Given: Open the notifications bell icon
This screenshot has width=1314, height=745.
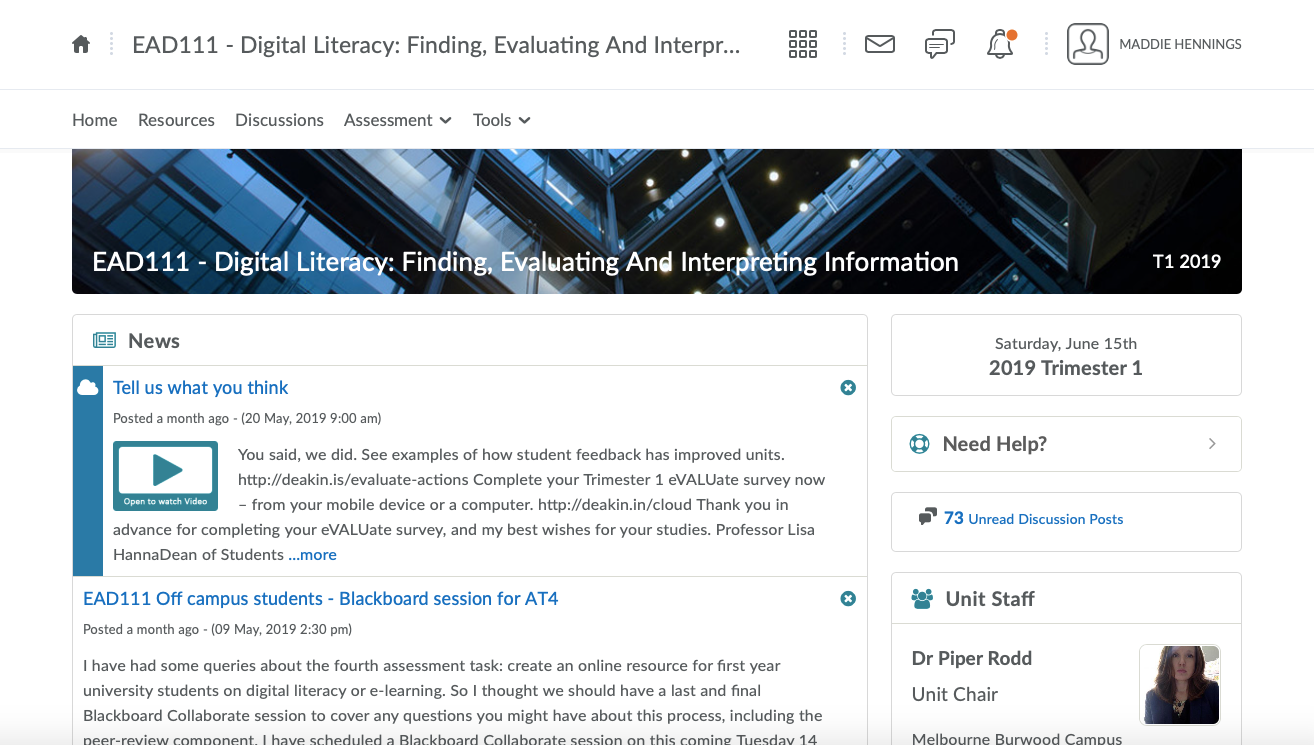Looking at the screenshot, I should [x=1000, y=44].
